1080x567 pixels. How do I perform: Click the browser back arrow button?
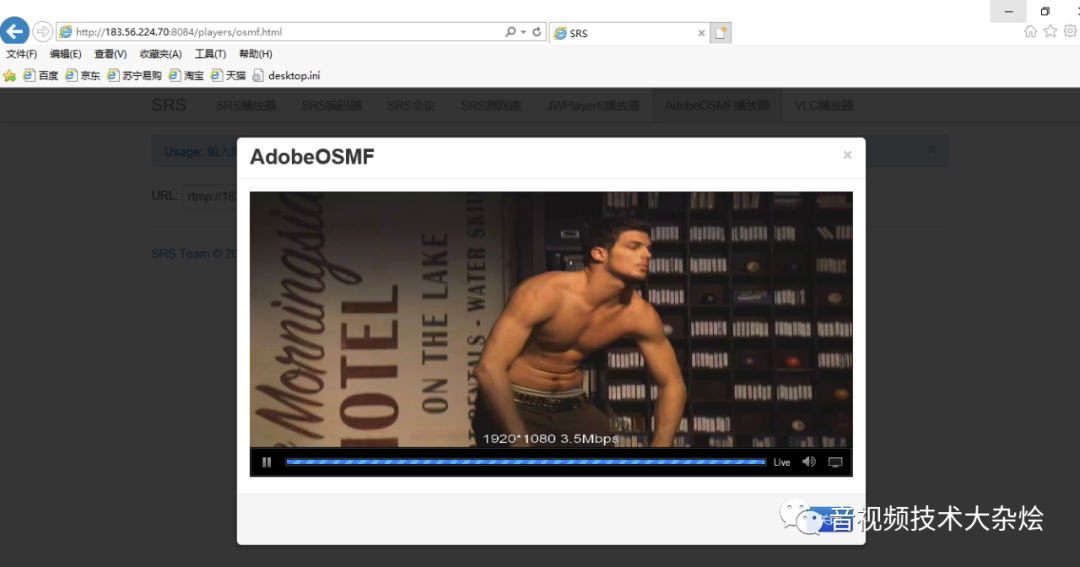tap(15, 32)
